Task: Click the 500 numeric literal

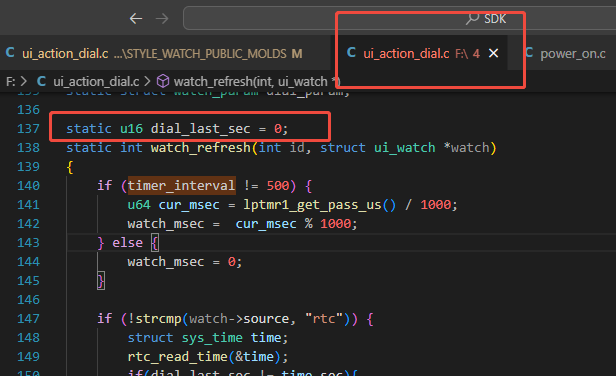Action: (x=278, y=185)
